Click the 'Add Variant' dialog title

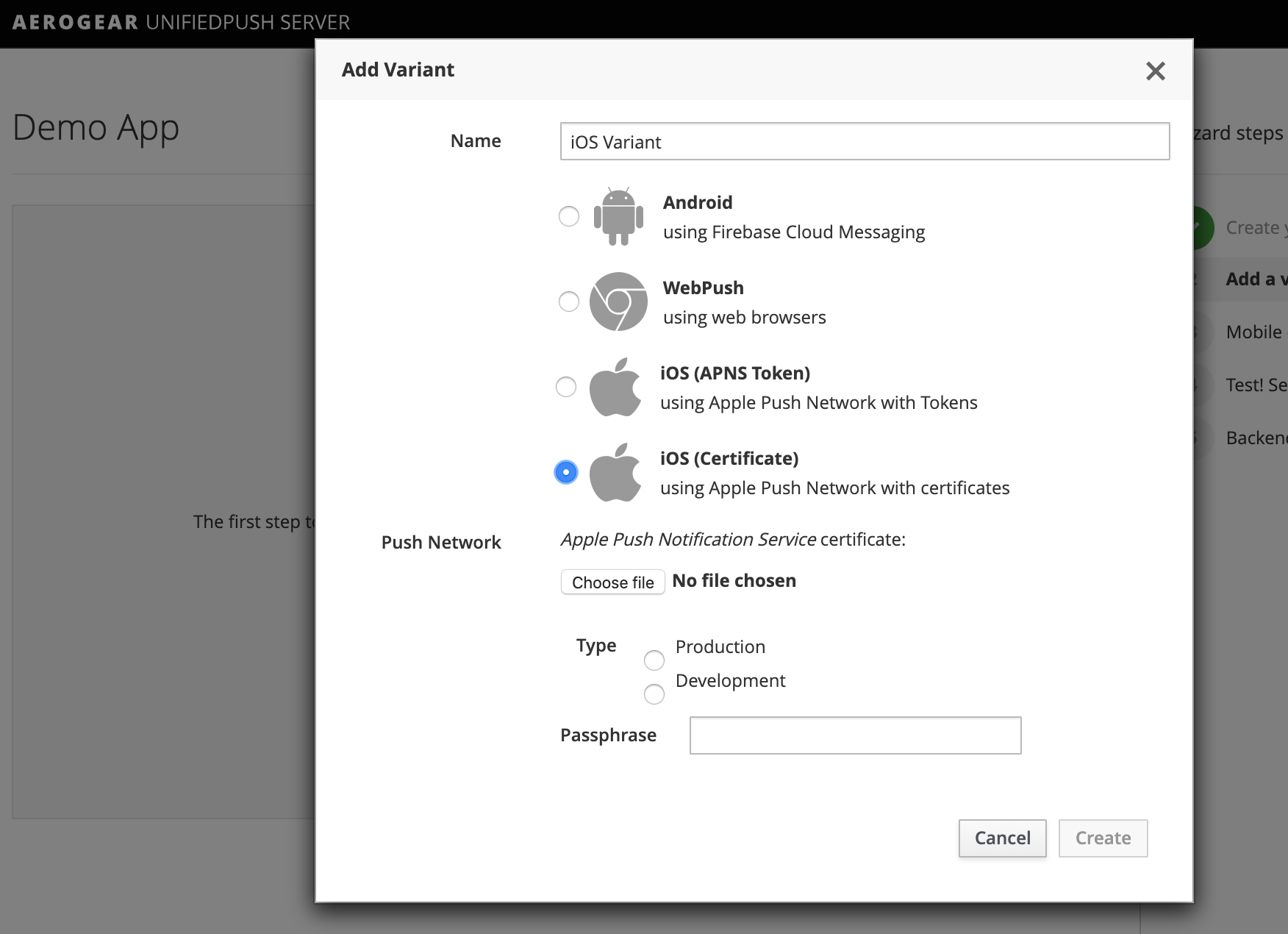coord(398,70)
